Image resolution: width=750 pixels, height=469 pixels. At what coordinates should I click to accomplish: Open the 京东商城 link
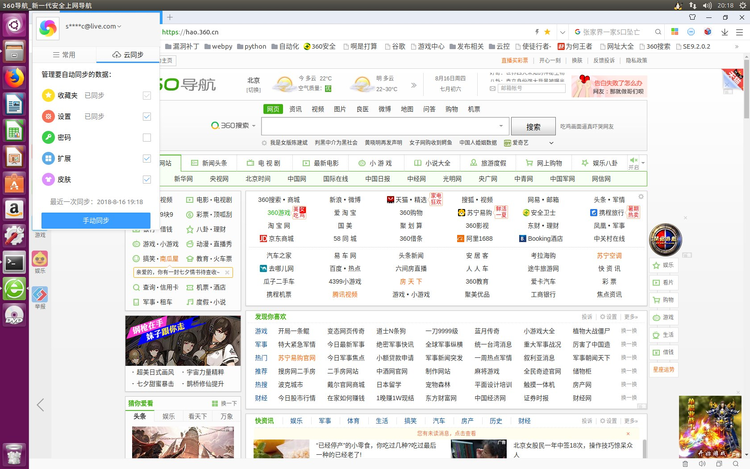[276, 239]
